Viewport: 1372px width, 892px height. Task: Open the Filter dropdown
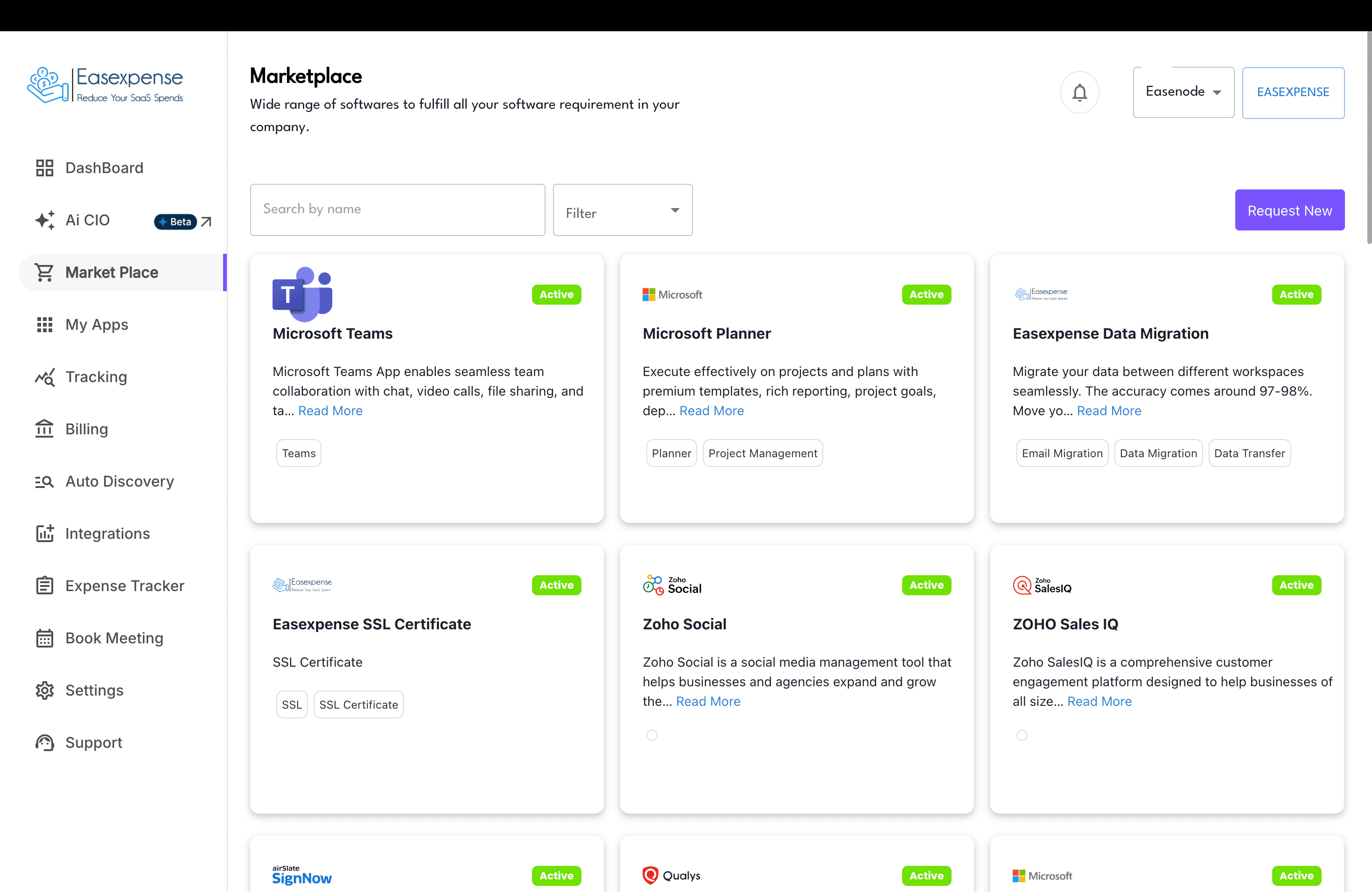[x=623, y=210]
